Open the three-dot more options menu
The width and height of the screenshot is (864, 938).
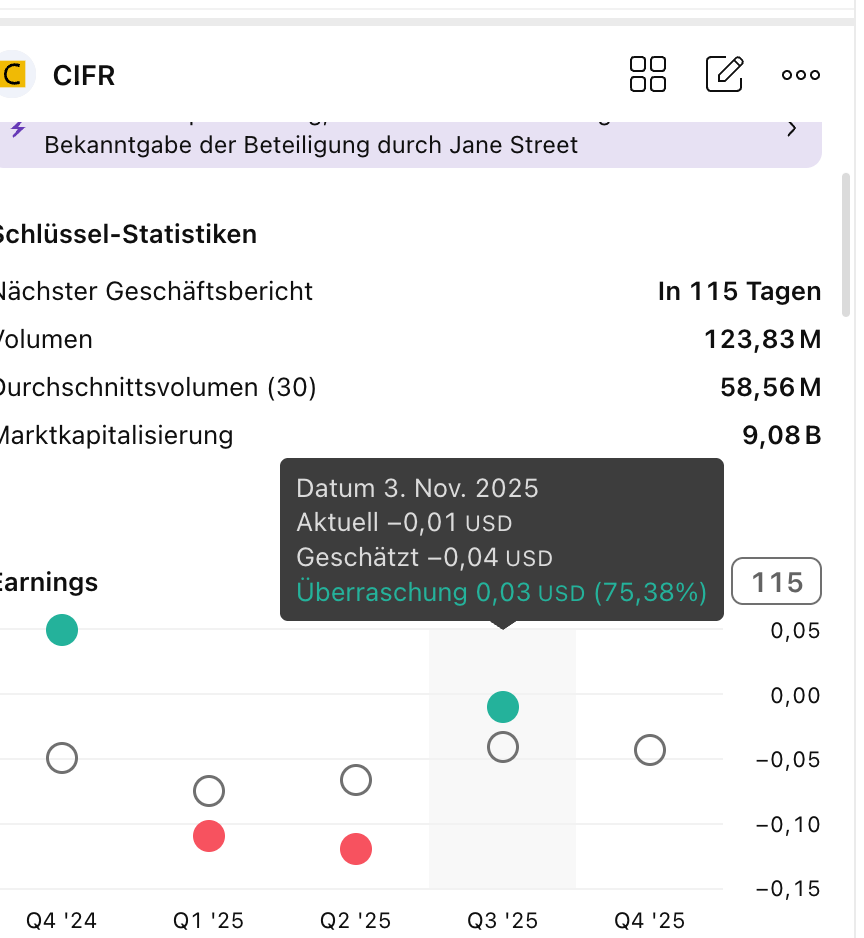(801, 75)
